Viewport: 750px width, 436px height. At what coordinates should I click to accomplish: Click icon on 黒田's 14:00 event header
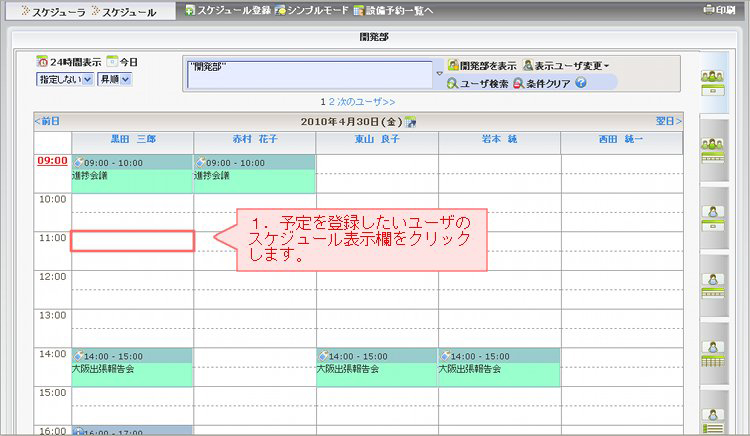pyautogui.click(x=78, y=356)
